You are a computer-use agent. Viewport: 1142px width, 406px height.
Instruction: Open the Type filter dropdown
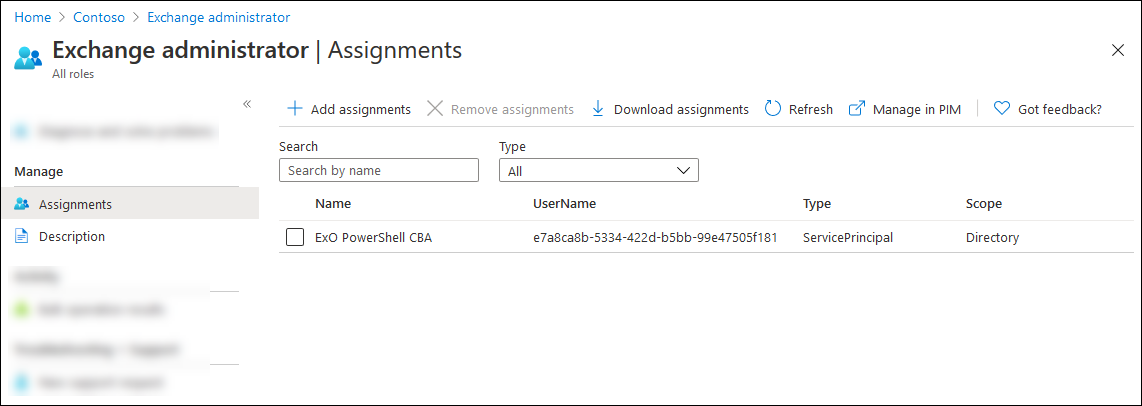point(598,171)
